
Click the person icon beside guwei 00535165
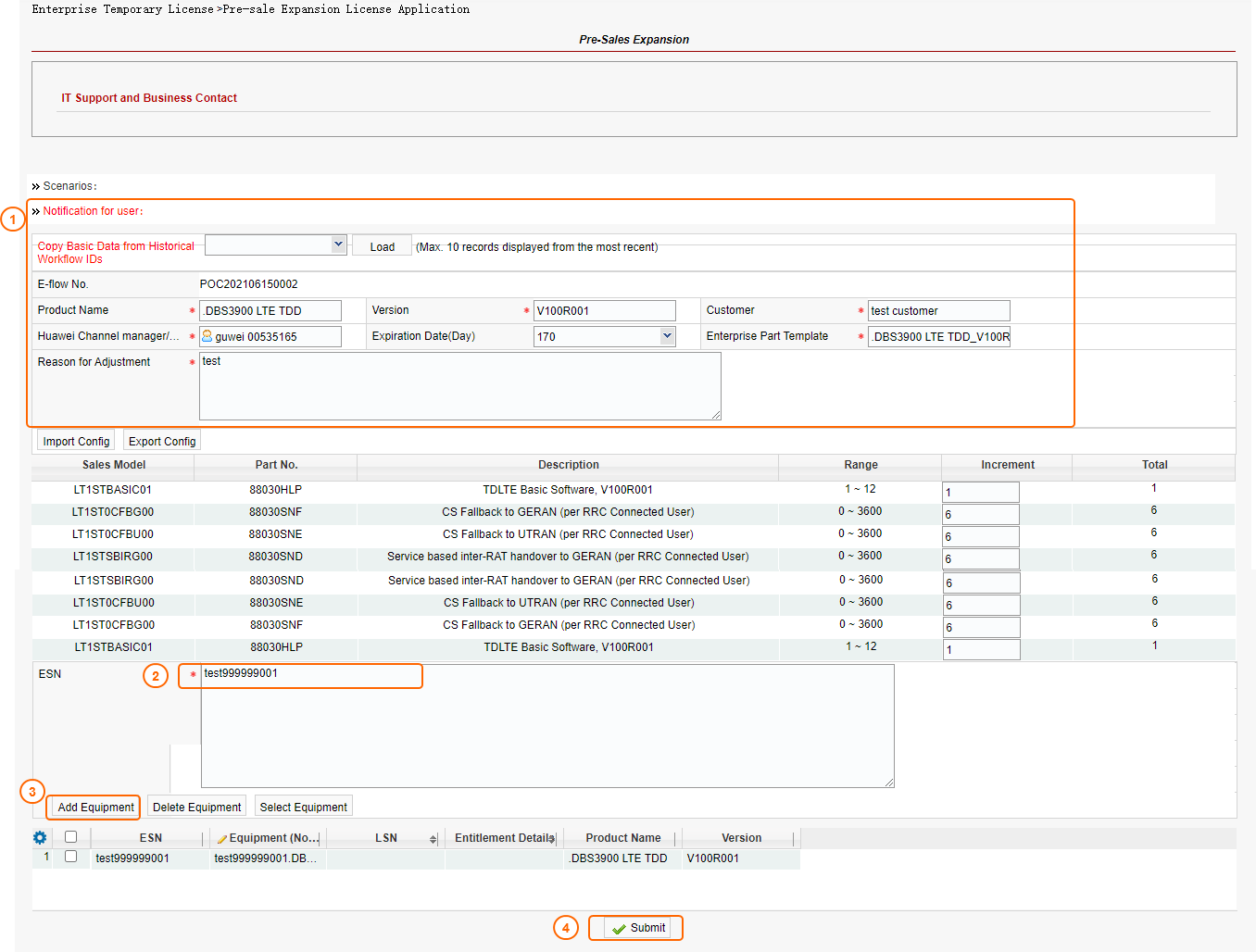(207, 335)
